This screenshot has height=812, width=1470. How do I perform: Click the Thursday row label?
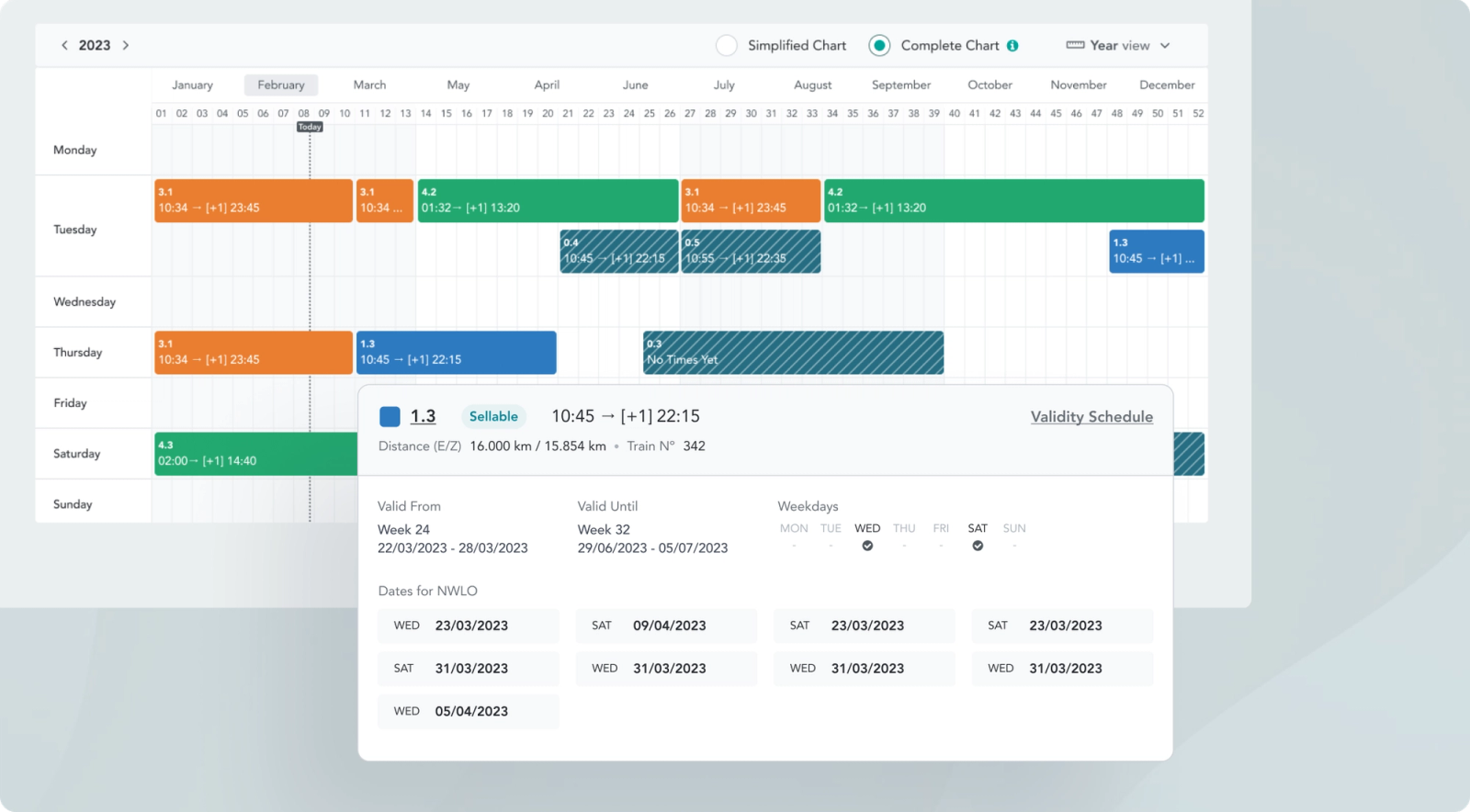(x=78, y=352)
